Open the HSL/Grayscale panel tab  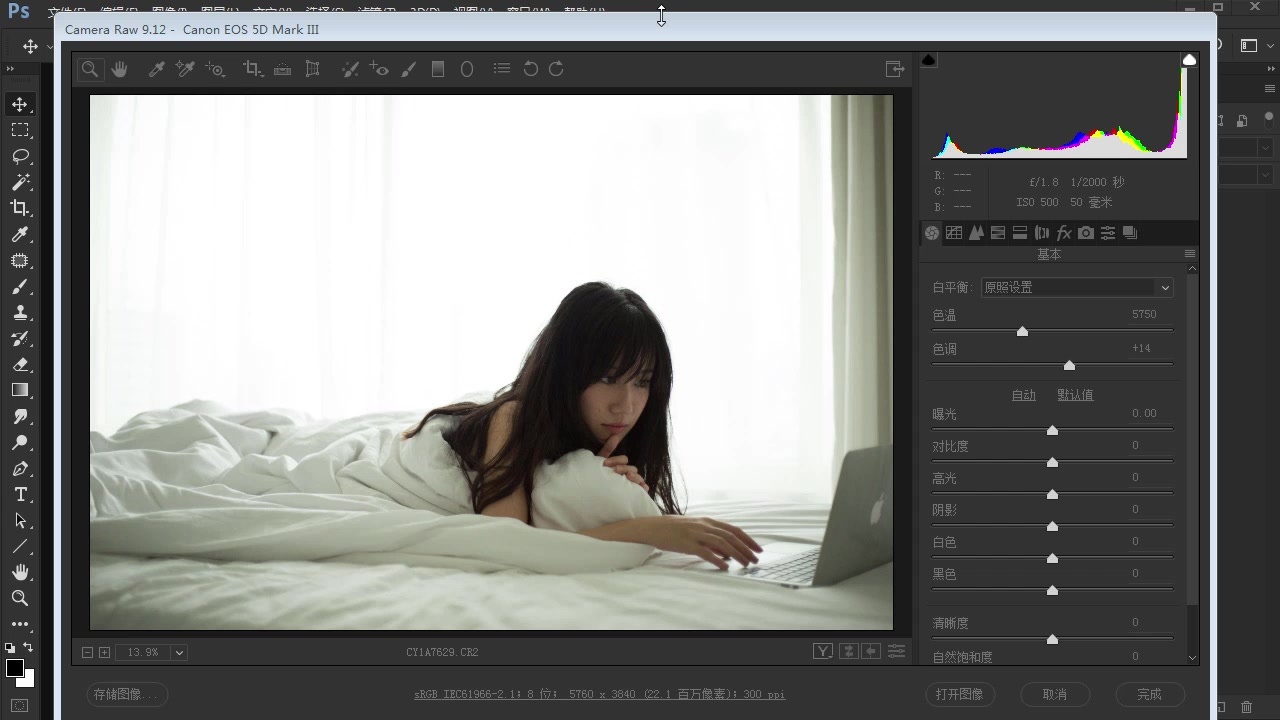pos(998,233)
